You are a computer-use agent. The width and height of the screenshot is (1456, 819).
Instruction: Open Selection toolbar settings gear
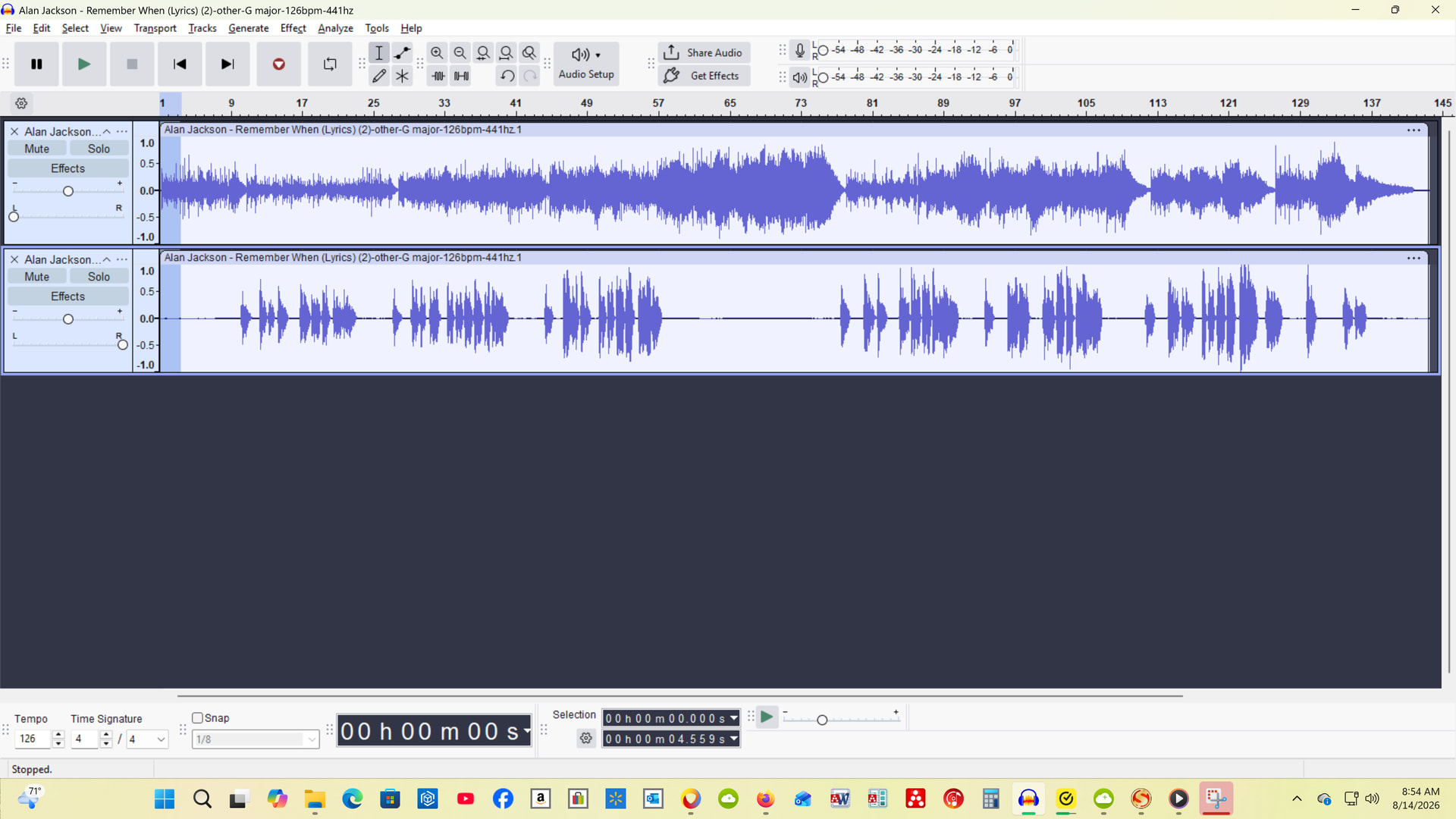coord(586,739)
